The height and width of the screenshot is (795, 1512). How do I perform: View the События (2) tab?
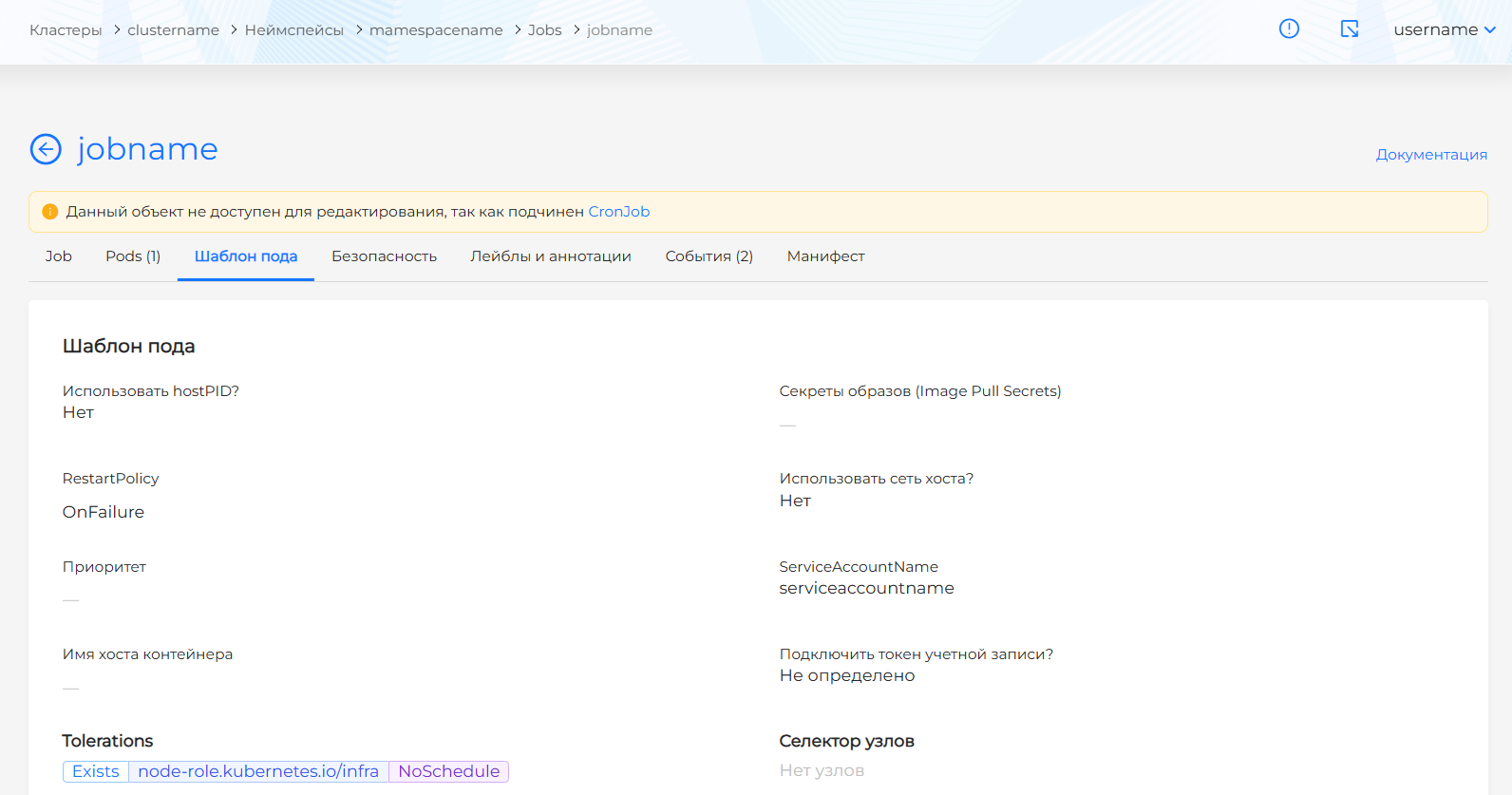tap(709, 256)
